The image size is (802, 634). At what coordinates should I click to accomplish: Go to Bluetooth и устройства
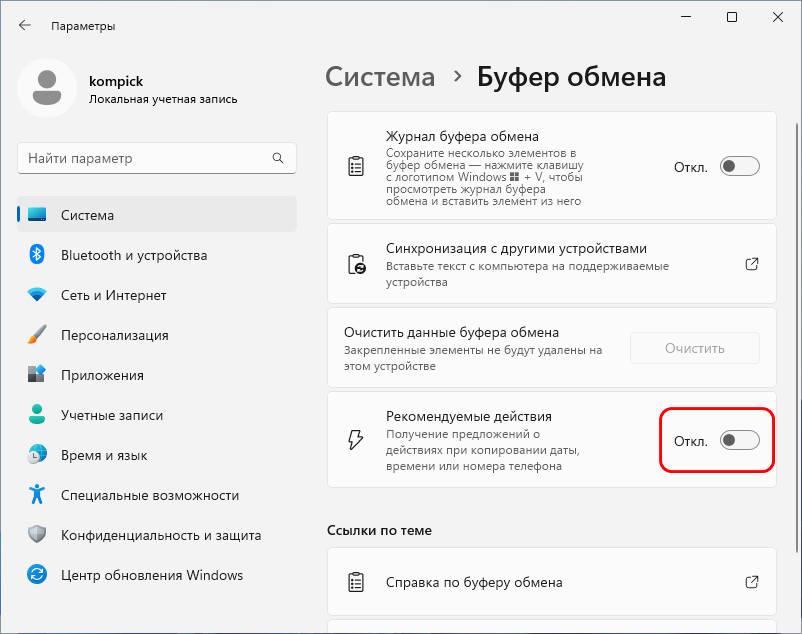(157, 255)
